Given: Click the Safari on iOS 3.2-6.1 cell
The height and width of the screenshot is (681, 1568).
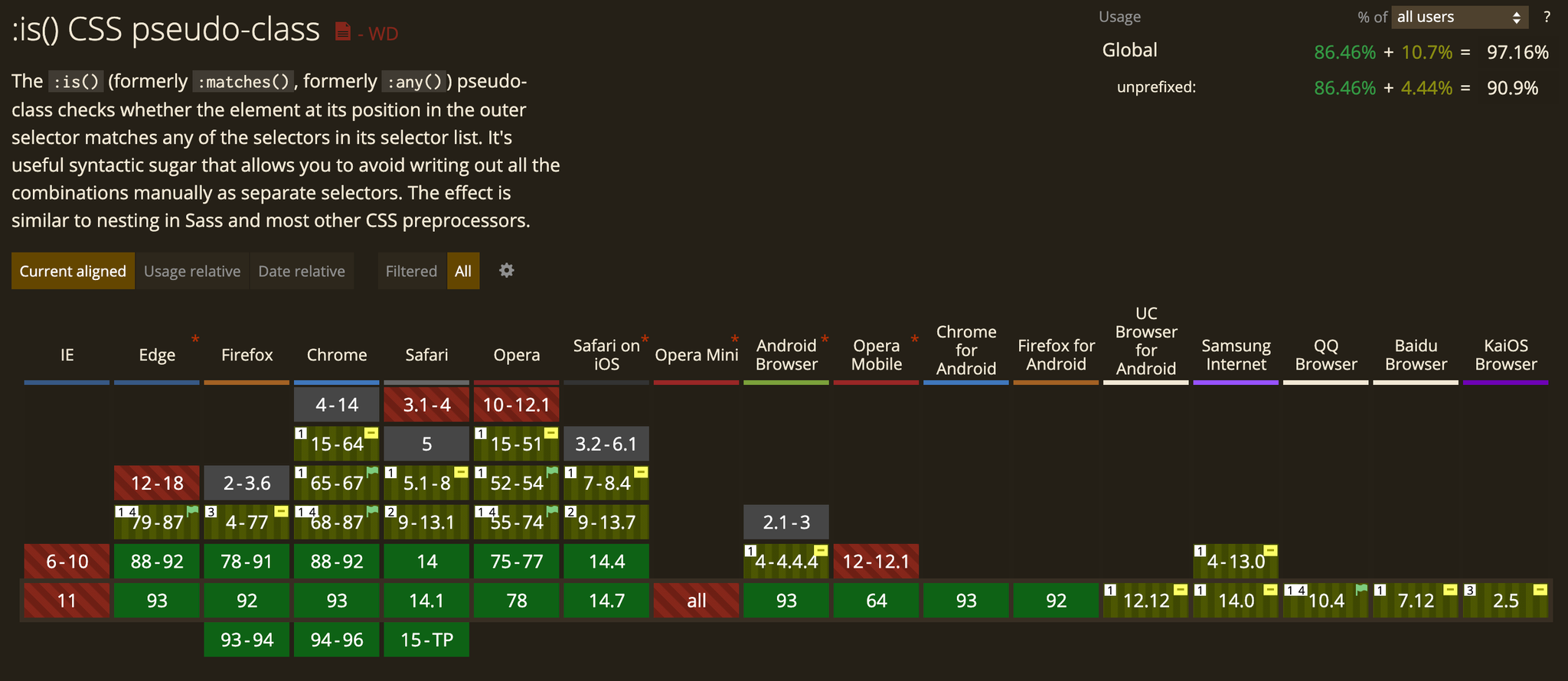Looking at the screenshot, I should click(x=606, y=444).
